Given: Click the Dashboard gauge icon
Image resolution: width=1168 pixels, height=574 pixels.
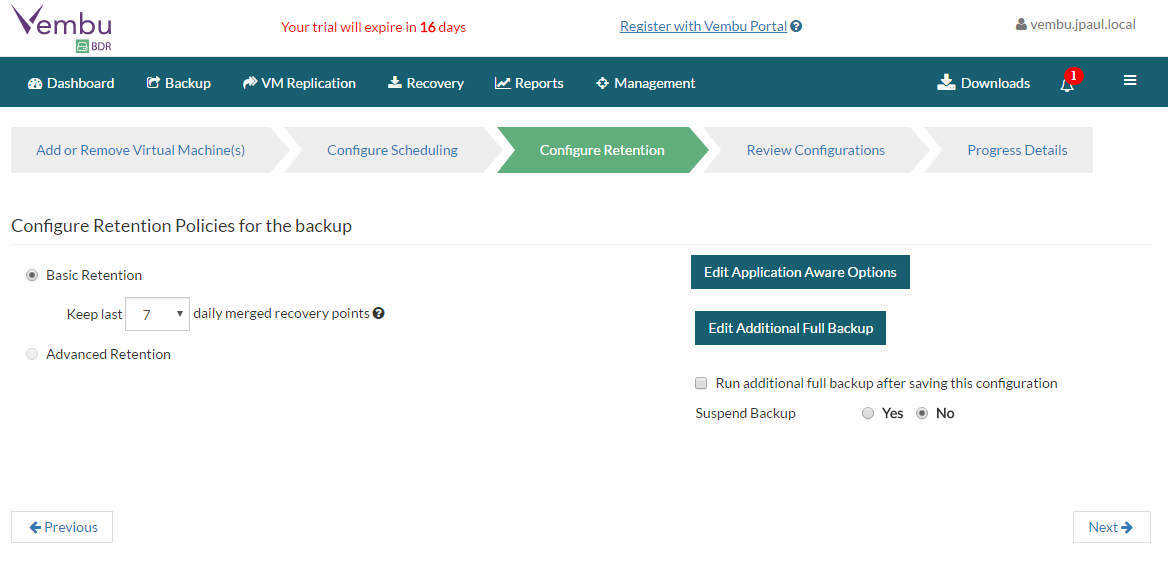Looking at the screenshot, I should point(35,83).
